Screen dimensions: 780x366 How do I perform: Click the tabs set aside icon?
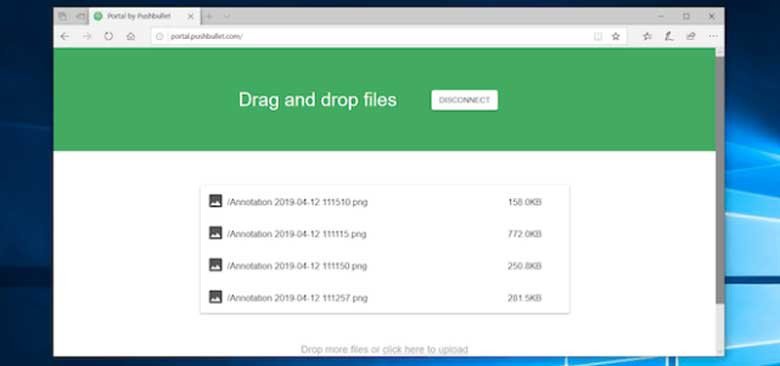pos(63,16)
